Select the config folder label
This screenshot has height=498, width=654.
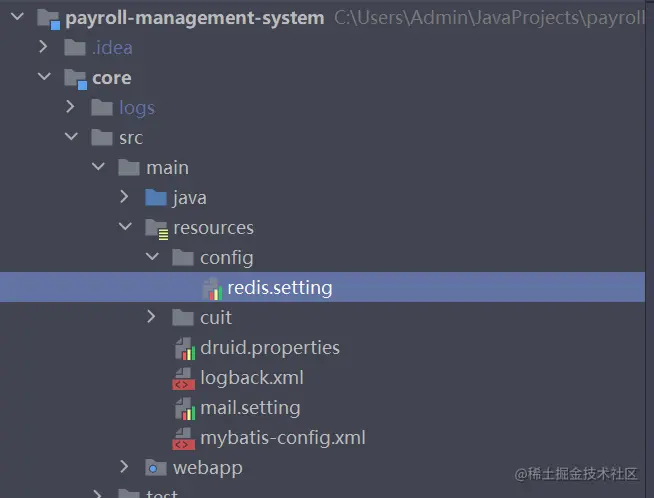coord(227,259)
